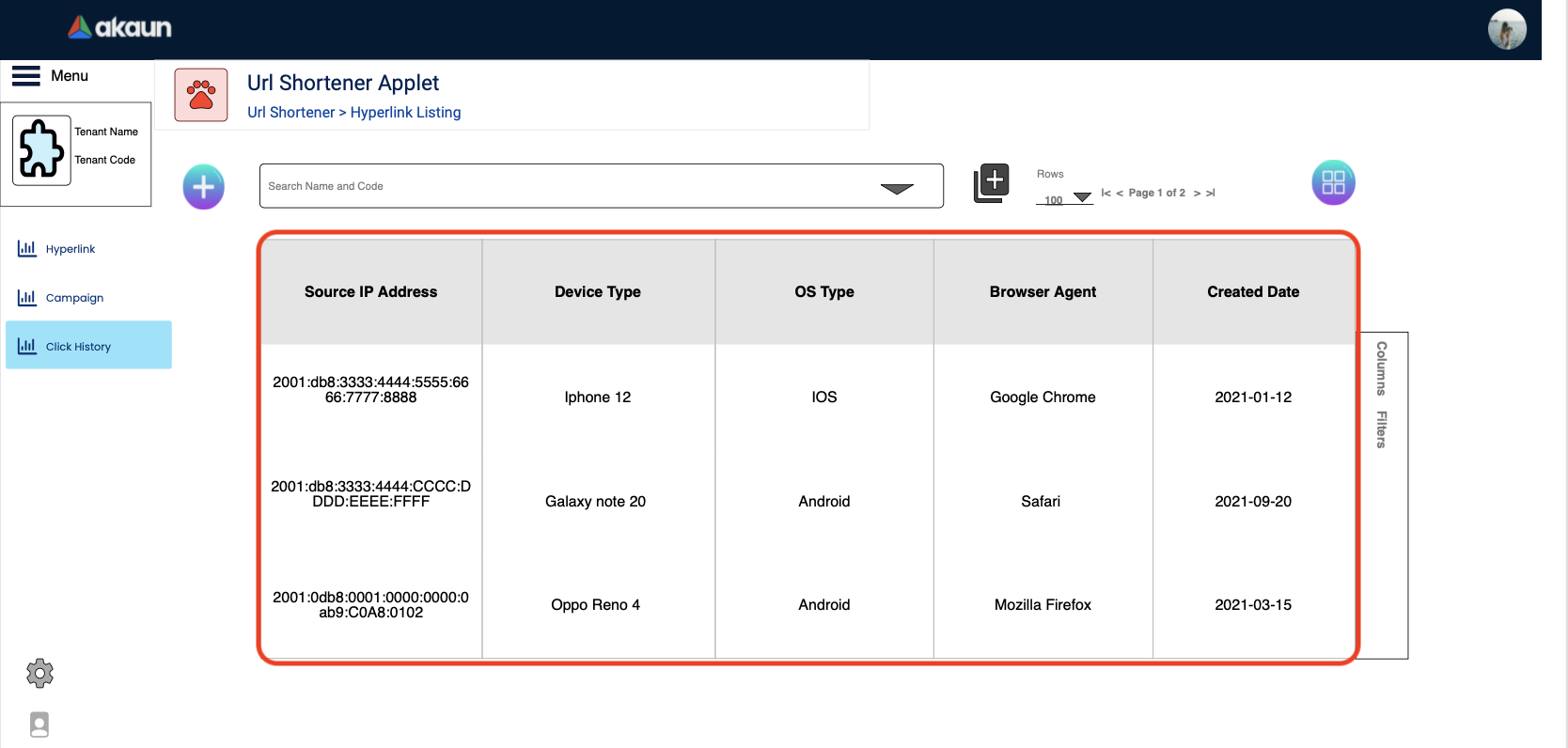This screenshot has height=748, width=1568.
Task: Click the Search Name and Code field
Action: click(564, 186)
